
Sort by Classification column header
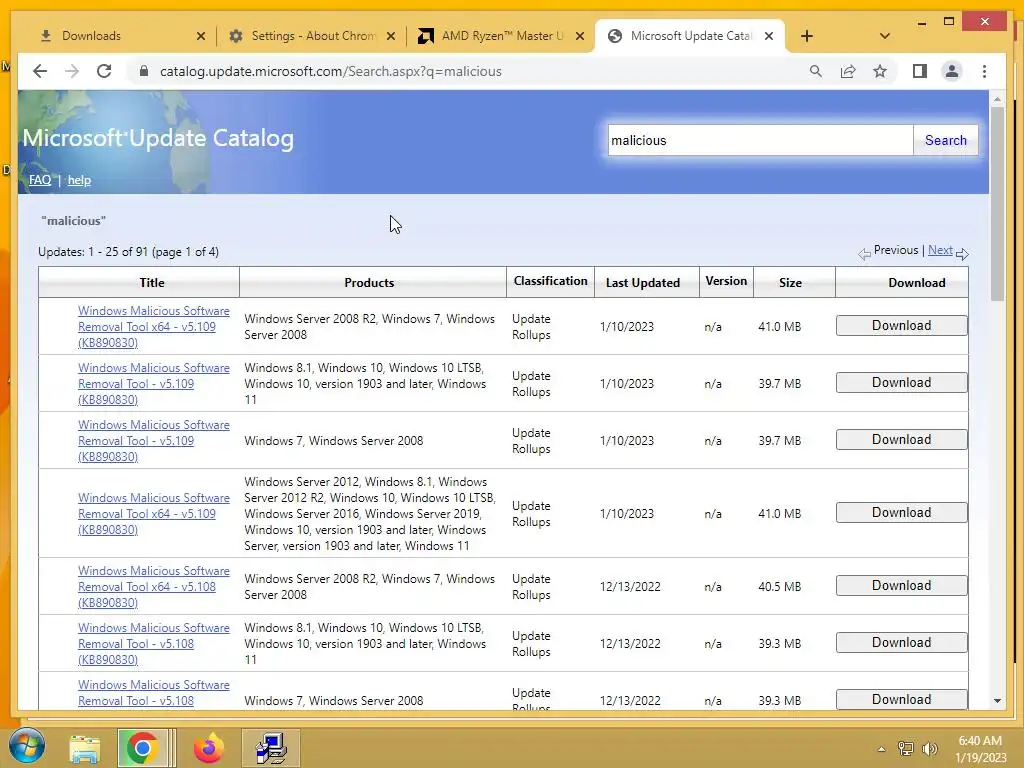click(x=551, y=281)
